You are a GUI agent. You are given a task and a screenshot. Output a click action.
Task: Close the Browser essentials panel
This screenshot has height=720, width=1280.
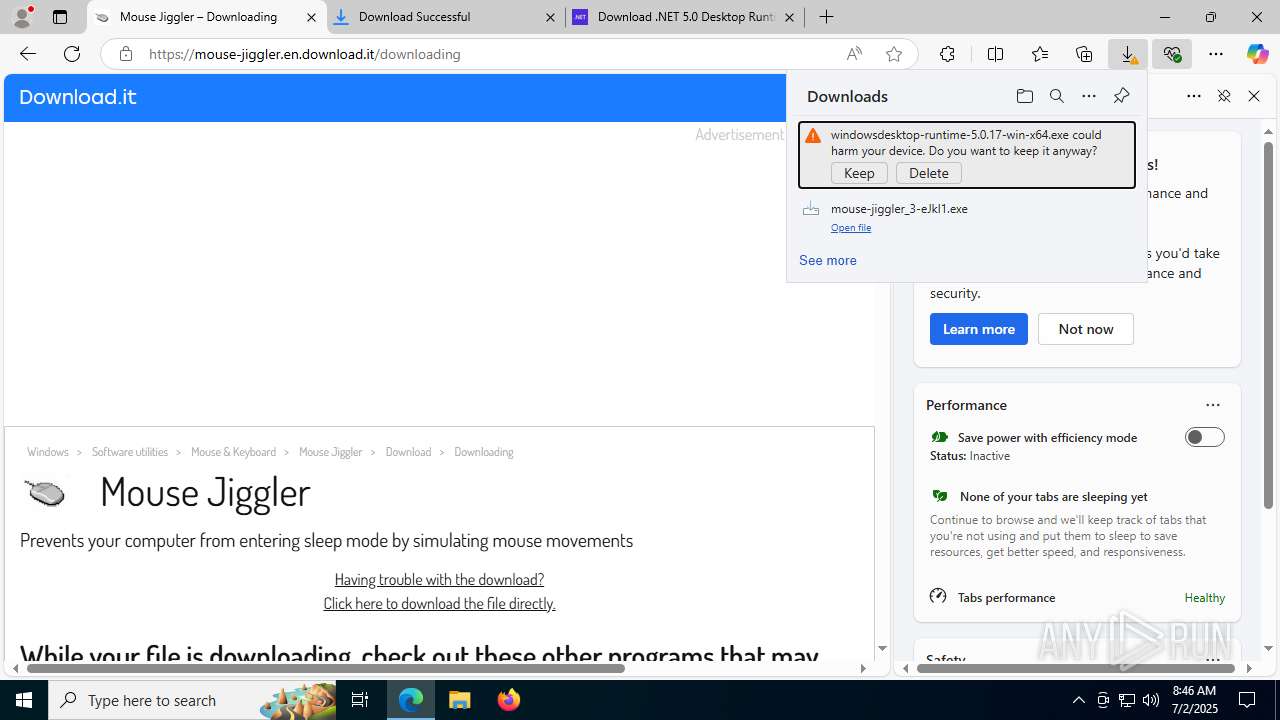[1254, 96]
